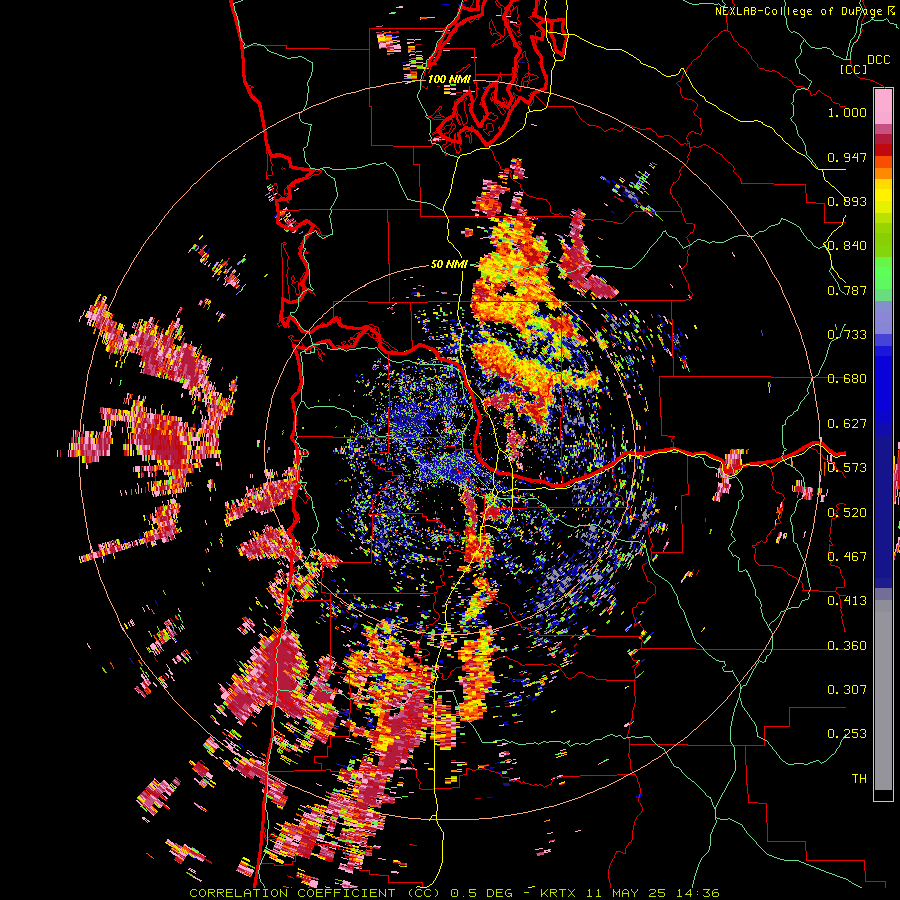Select the 0.413 scale value

tap(847, 601)
